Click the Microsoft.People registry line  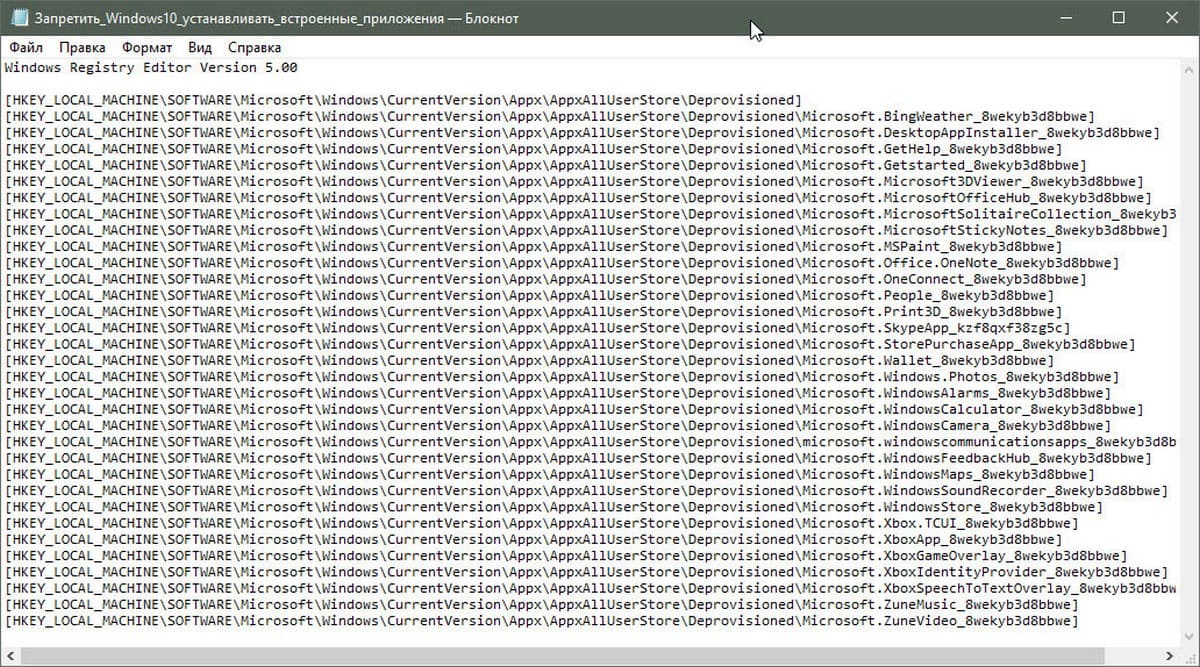529,295
